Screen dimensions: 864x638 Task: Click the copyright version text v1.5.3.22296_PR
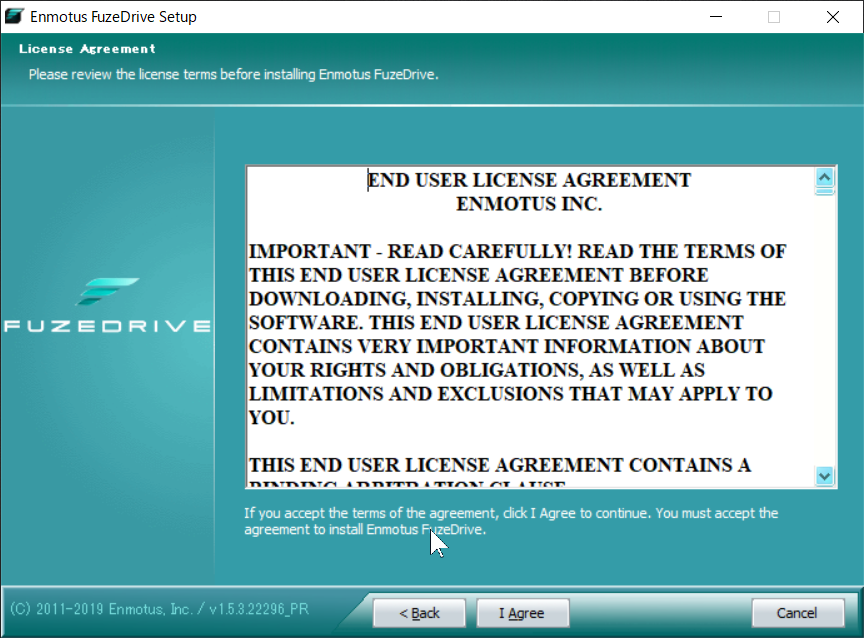tap(258, 609)
